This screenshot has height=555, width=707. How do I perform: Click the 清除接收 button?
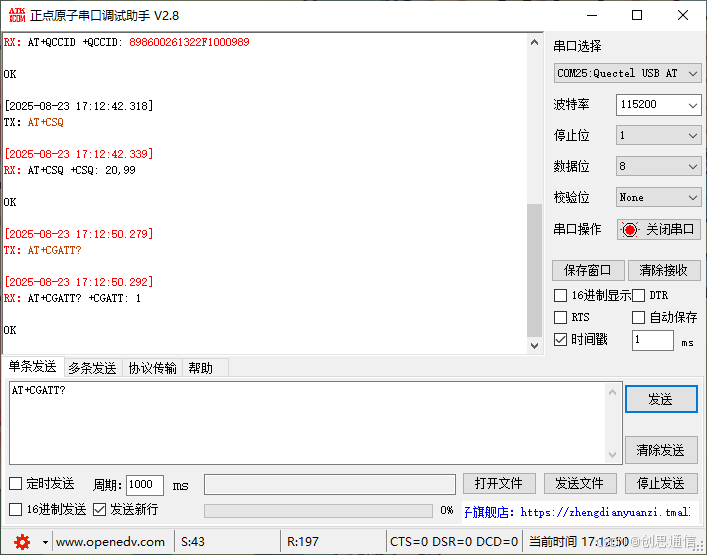pyautogui.click(x=664, y=270)
